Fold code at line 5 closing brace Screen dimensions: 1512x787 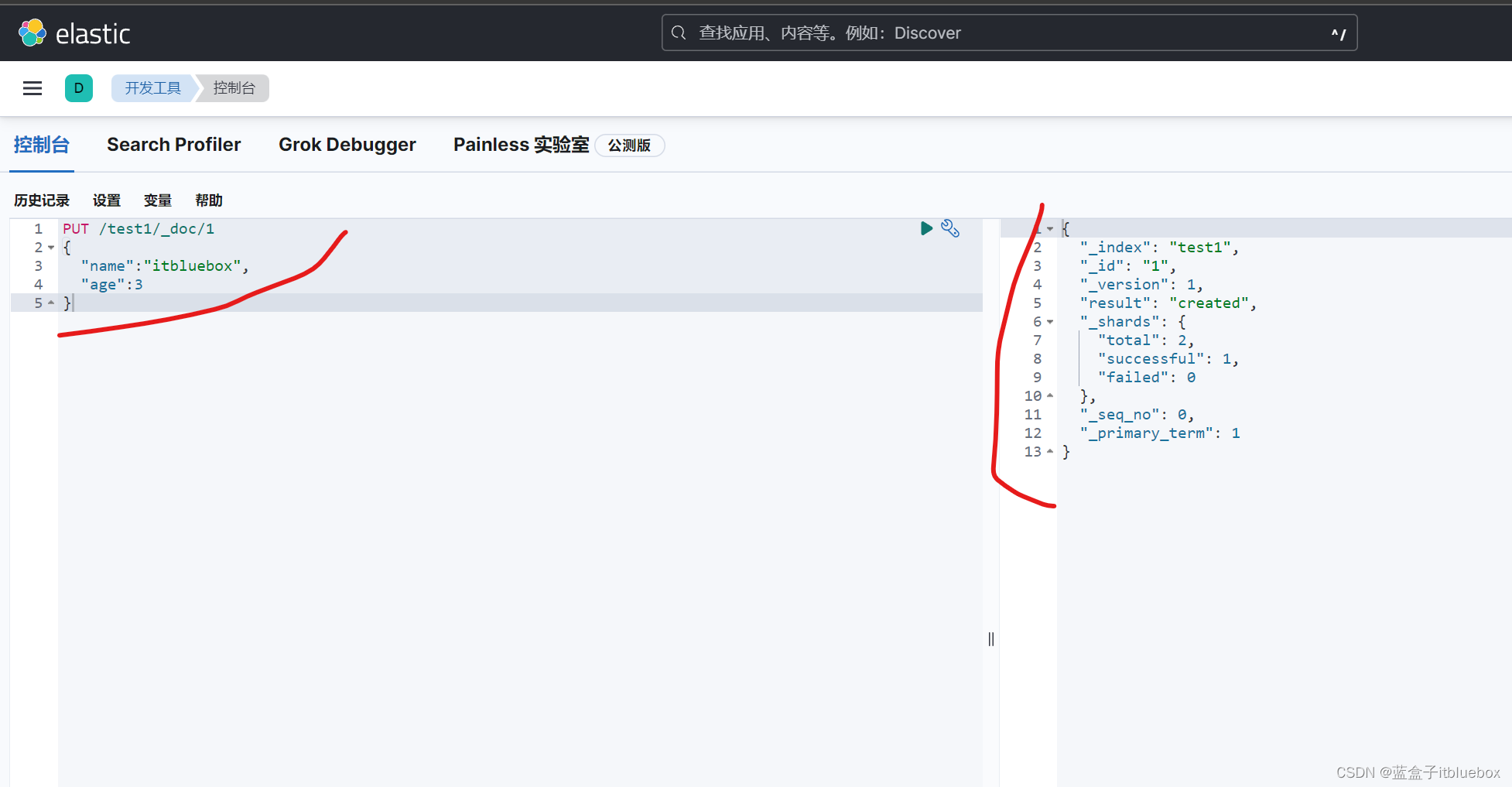(51, 303)
